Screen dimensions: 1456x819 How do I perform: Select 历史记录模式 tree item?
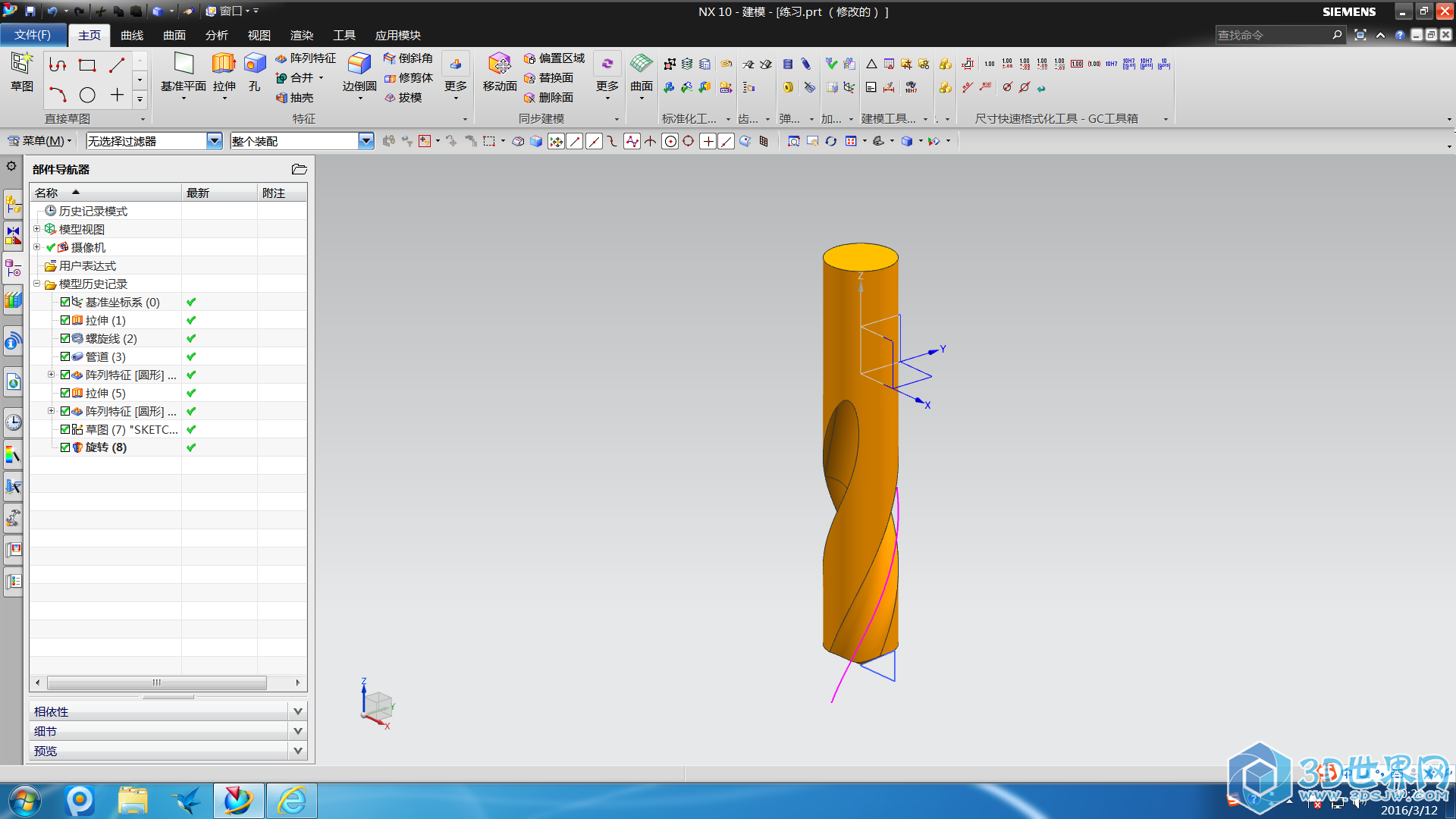pyautogui.click(x=93, y=211)
